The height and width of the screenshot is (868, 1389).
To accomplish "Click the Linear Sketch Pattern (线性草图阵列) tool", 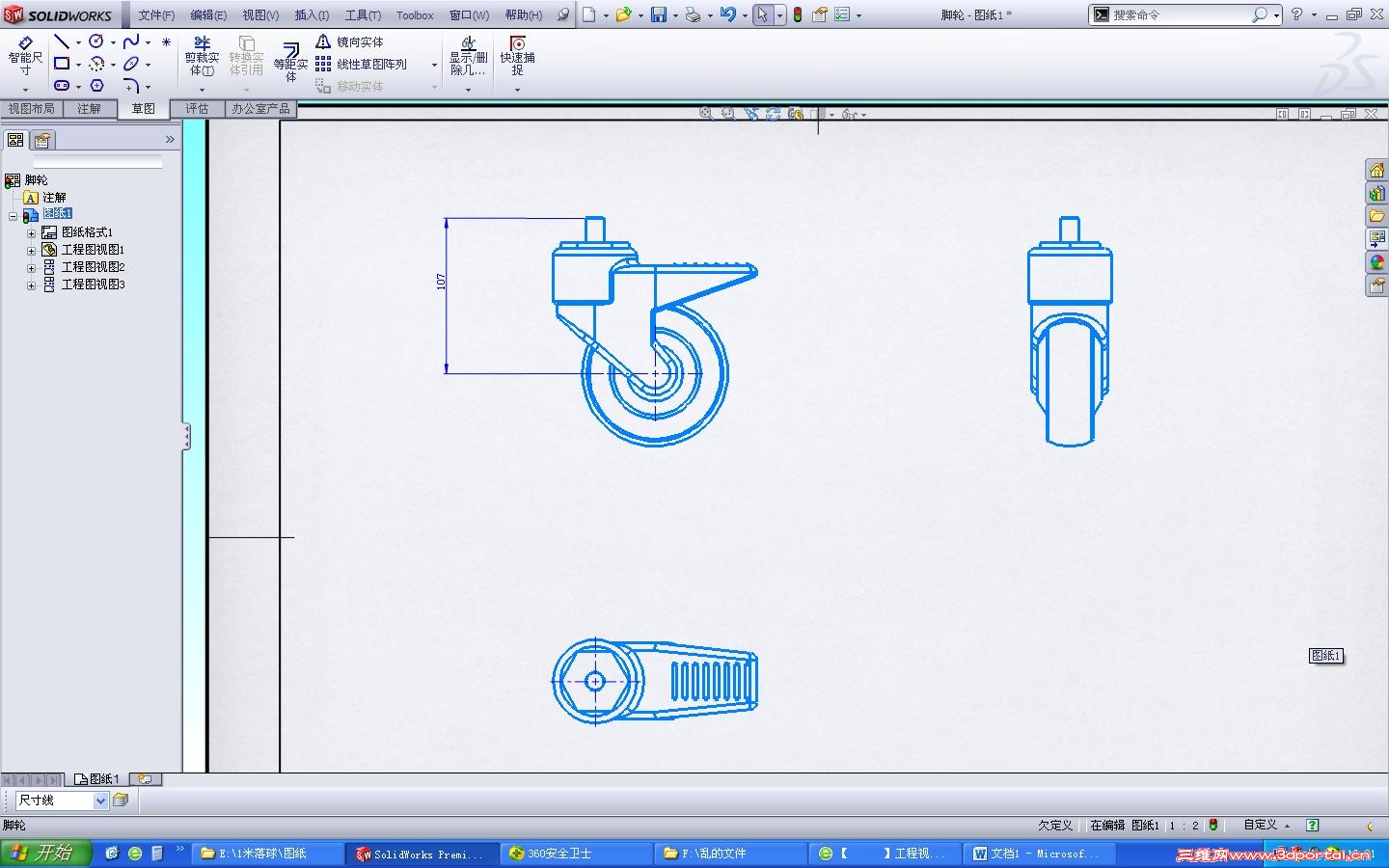I will 362,64.
